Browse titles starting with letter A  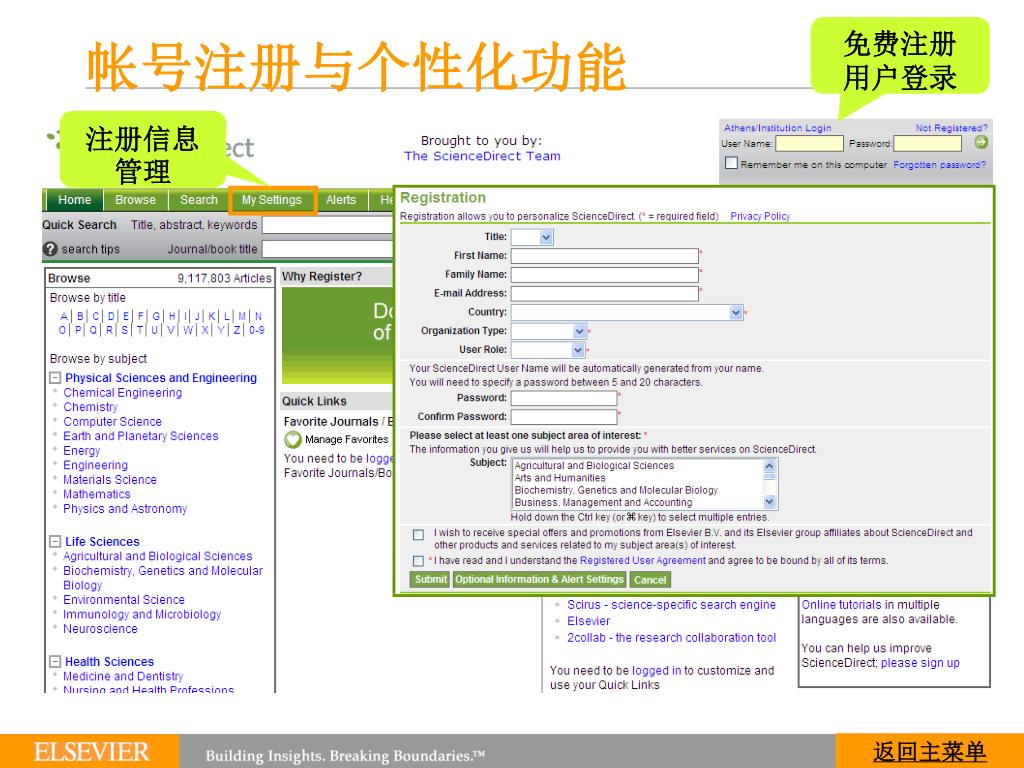coord(64,316)
